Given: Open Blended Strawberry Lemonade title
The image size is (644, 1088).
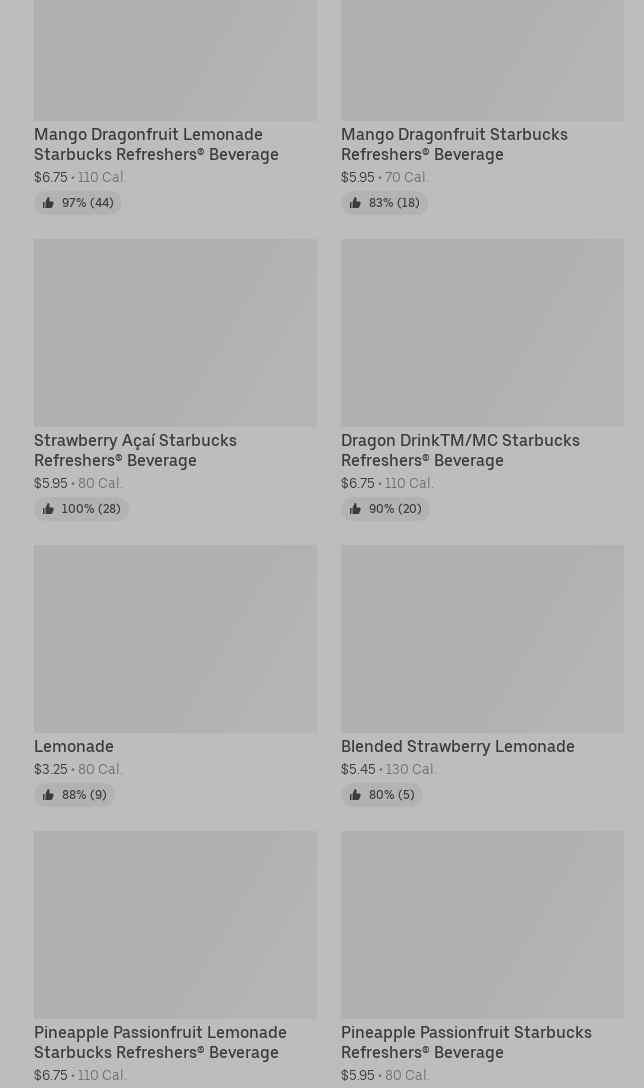Looking at the screenshot, I should [x=457, y=747].
